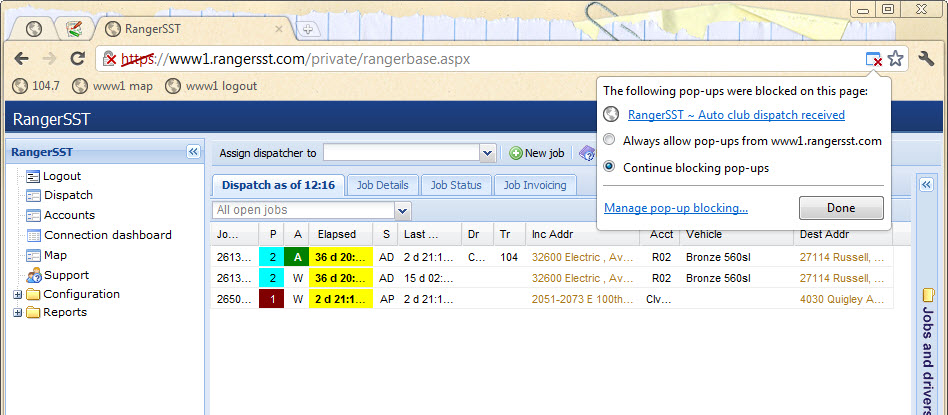948x415 pixels.
Task: Bookmark page with the star icon
Action: click(895, 59)
